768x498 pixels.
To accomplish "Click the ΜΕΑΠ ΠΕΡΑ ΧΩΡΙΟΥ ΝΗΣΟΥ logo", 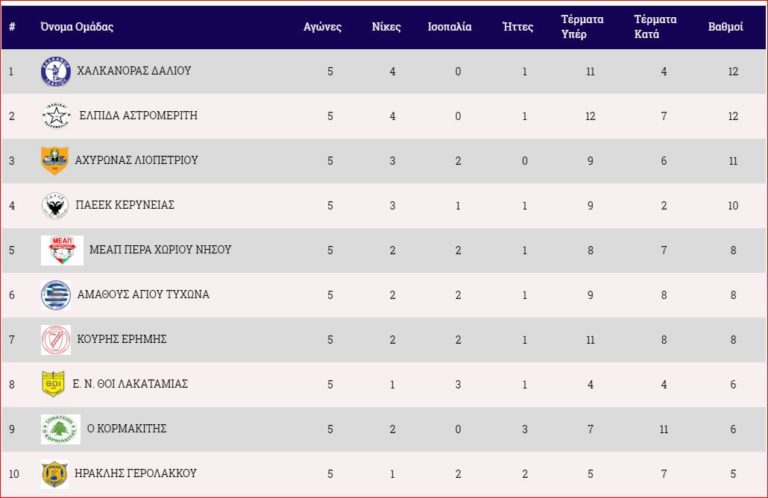I will [62, 250].
